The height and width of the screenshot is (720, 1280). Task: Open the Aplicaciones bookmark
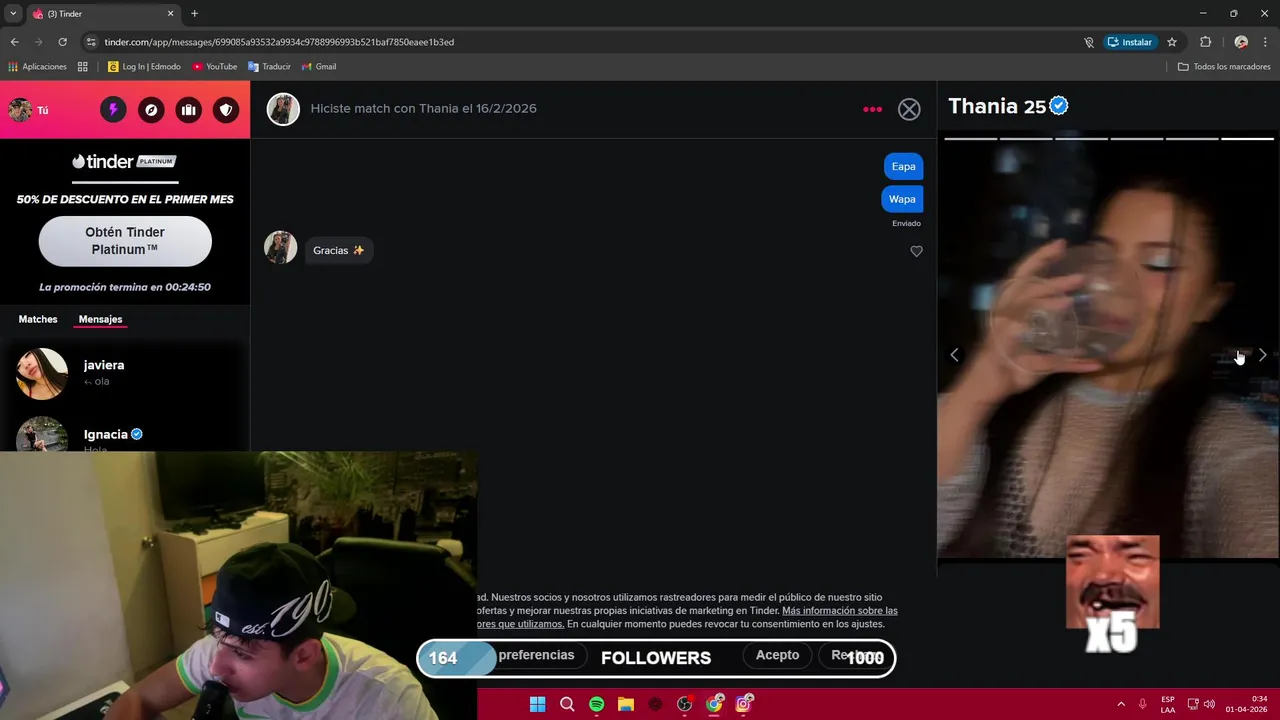pos(37,67)
